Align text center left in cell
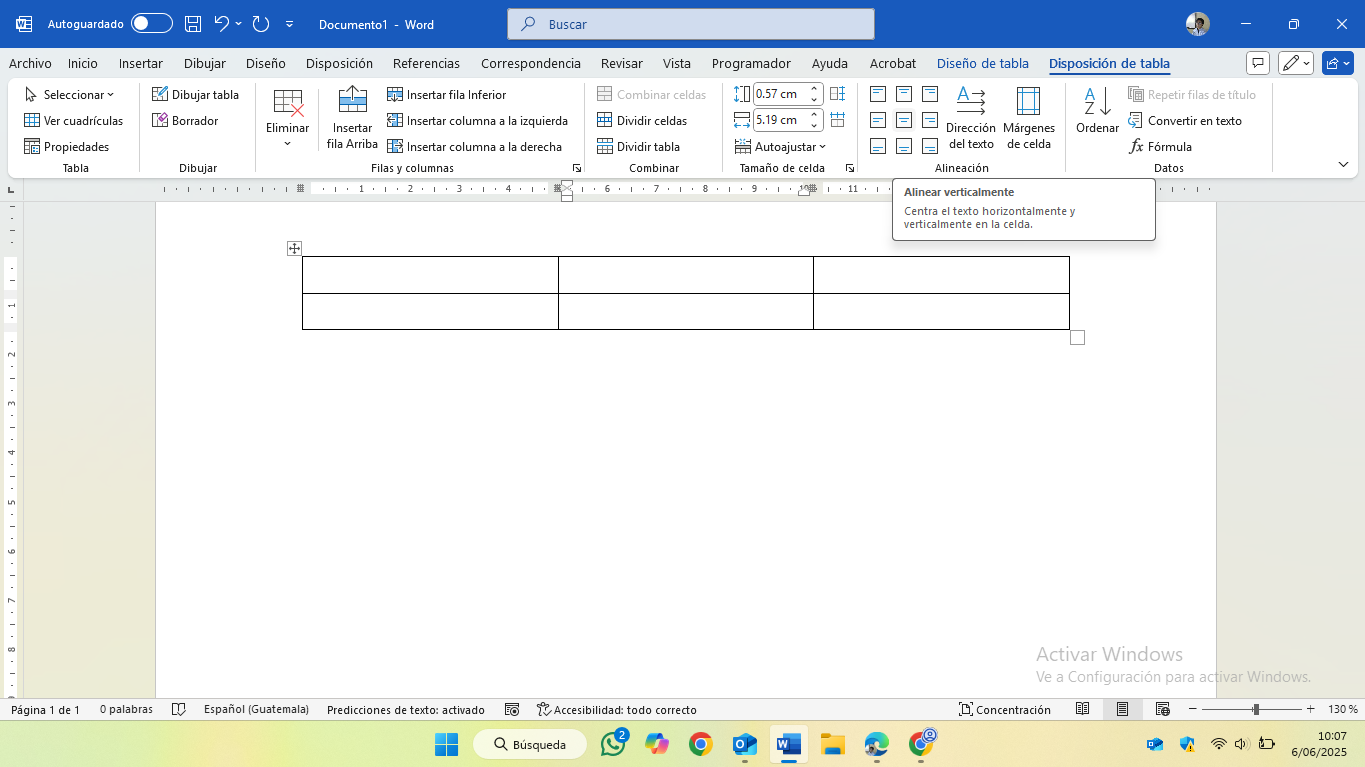The width and height of the screenshot is (1365, 767). tap(878, 120)
